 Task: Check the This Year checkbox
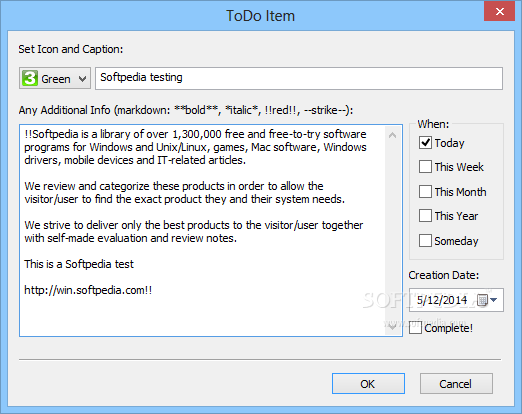(425, 216)
